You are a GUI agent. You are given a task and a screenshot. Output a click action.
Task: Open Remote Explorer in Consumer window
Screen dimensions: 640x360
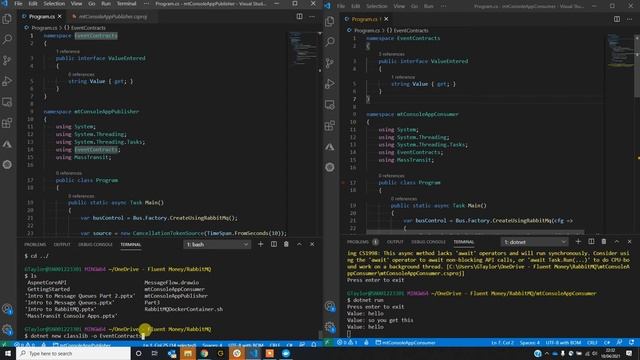click(x=330, y=104)
